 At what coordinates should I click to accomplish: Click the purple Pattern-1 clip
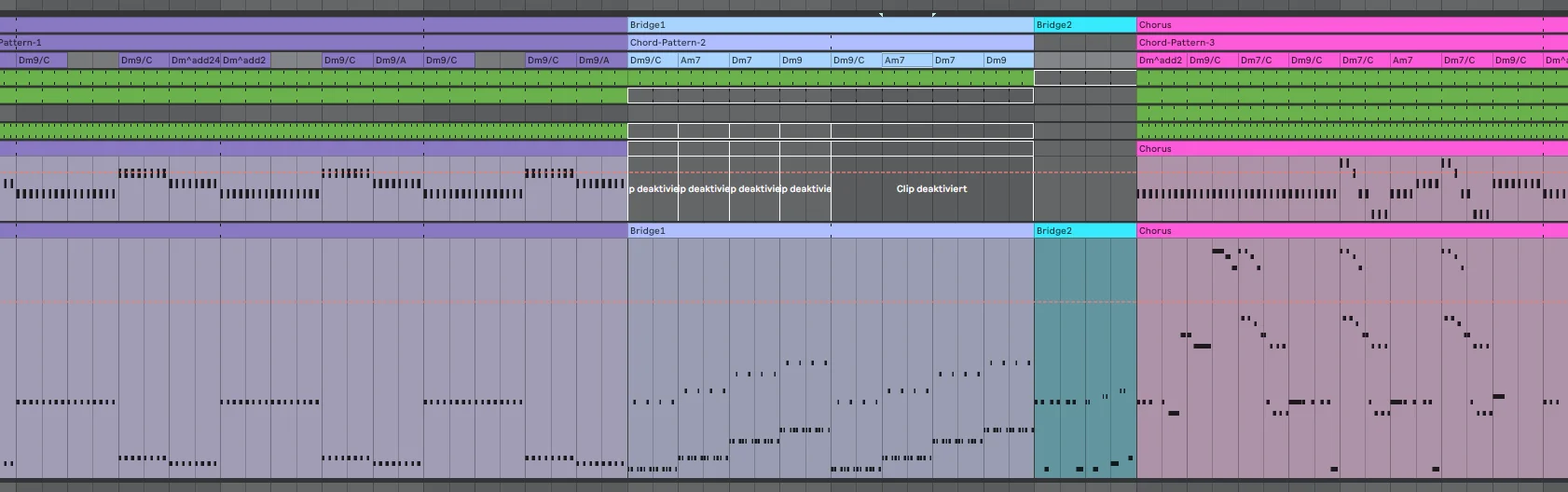(313, 43)
